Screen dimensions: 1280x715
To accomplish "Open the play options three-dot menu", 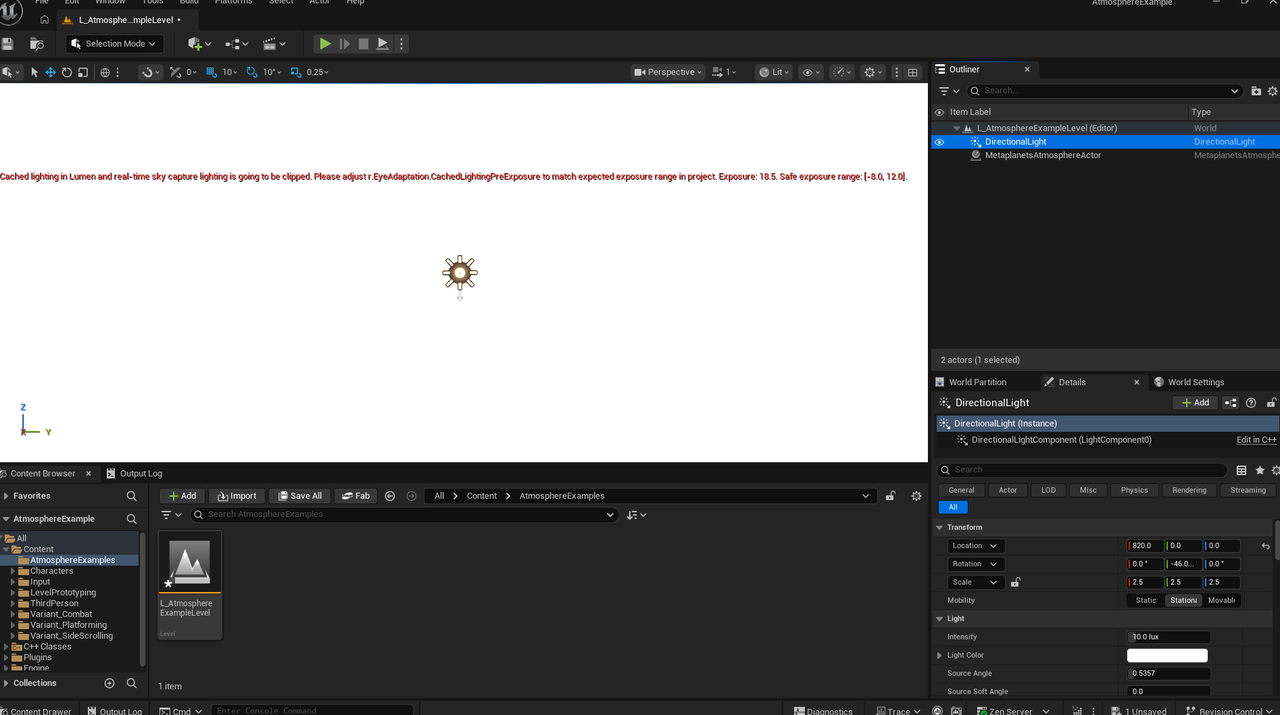I will coord(401,44).
